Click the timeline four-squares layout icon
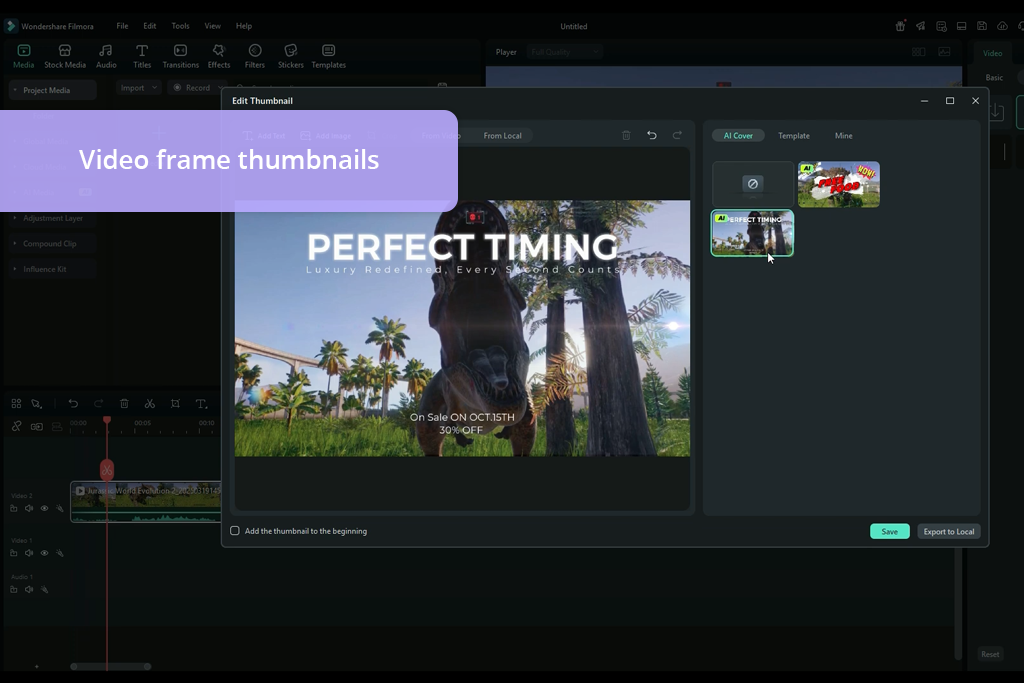 pyautogui.click(x=16, y=404)
